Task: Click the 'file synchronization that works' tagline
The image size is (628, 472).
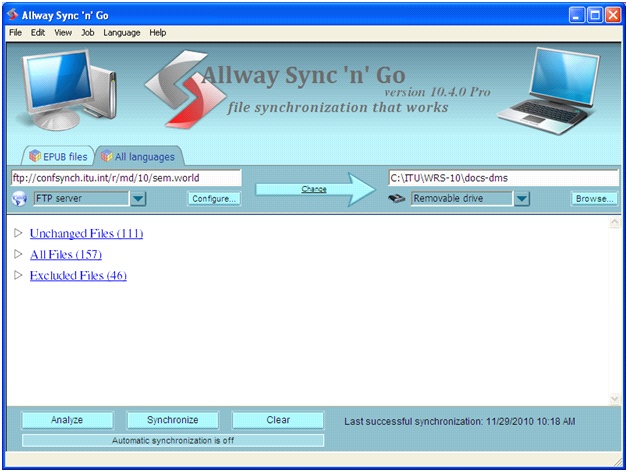Action: tap(338, 107)
